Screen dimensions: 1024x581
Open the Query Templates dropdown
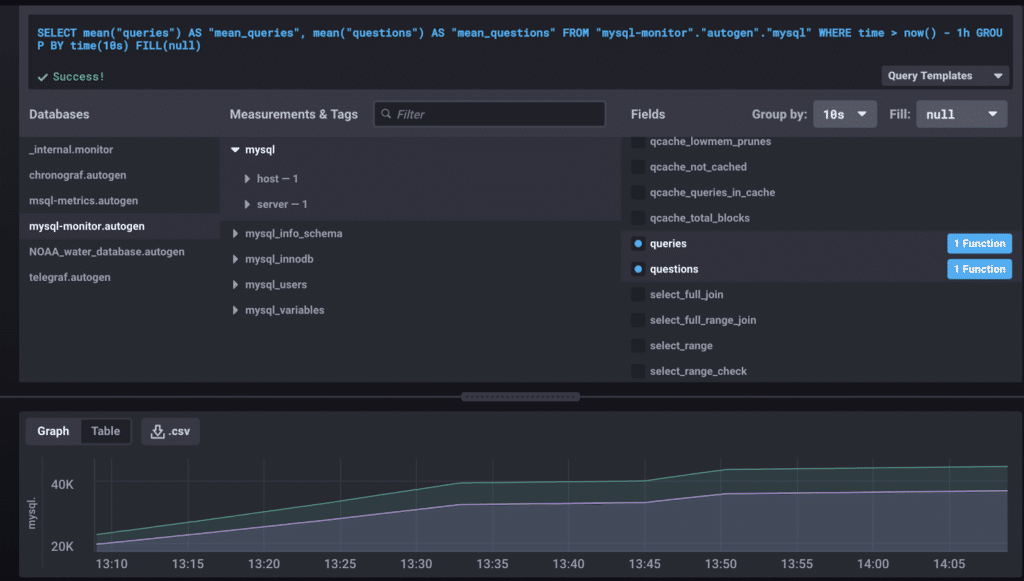945,76
